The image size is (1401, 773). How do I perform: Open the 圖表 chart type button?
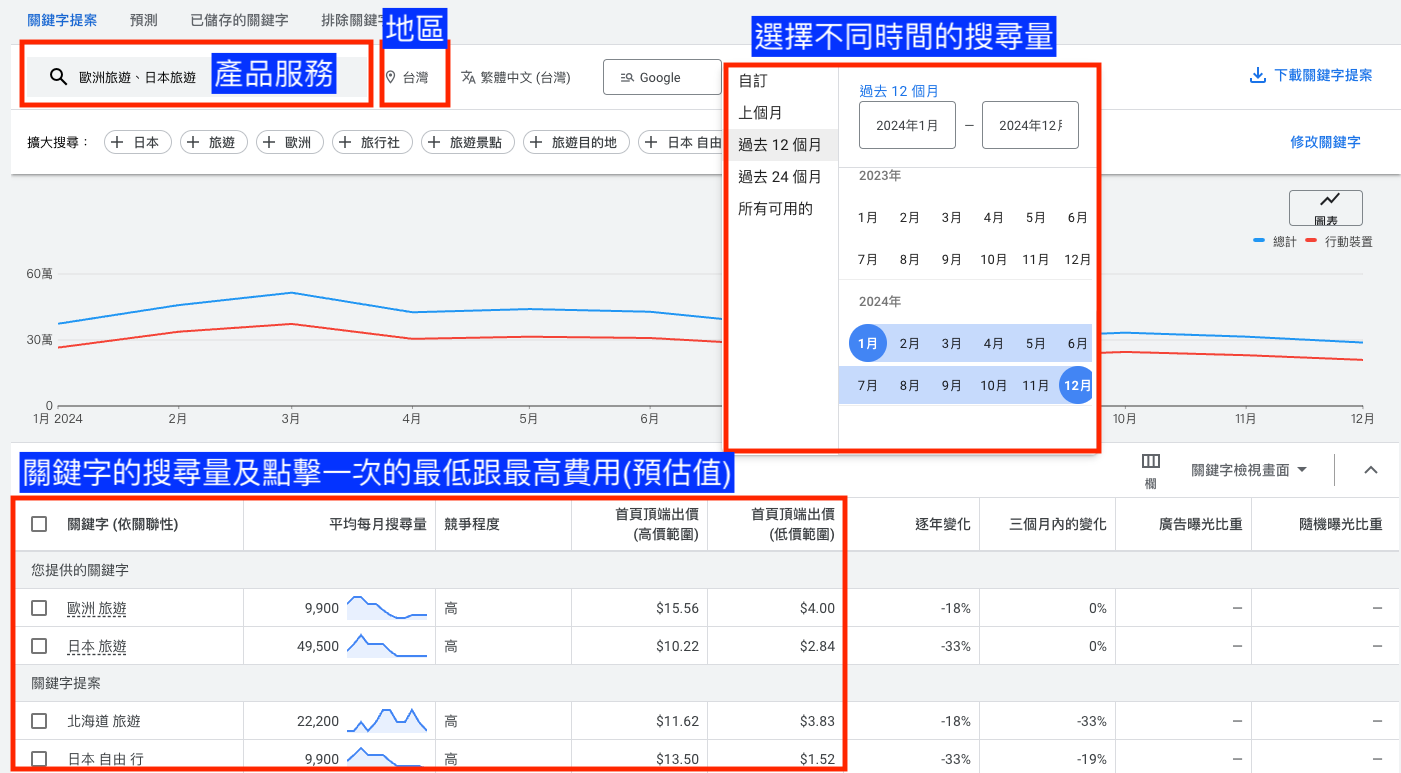click(x=1326, y=208)
